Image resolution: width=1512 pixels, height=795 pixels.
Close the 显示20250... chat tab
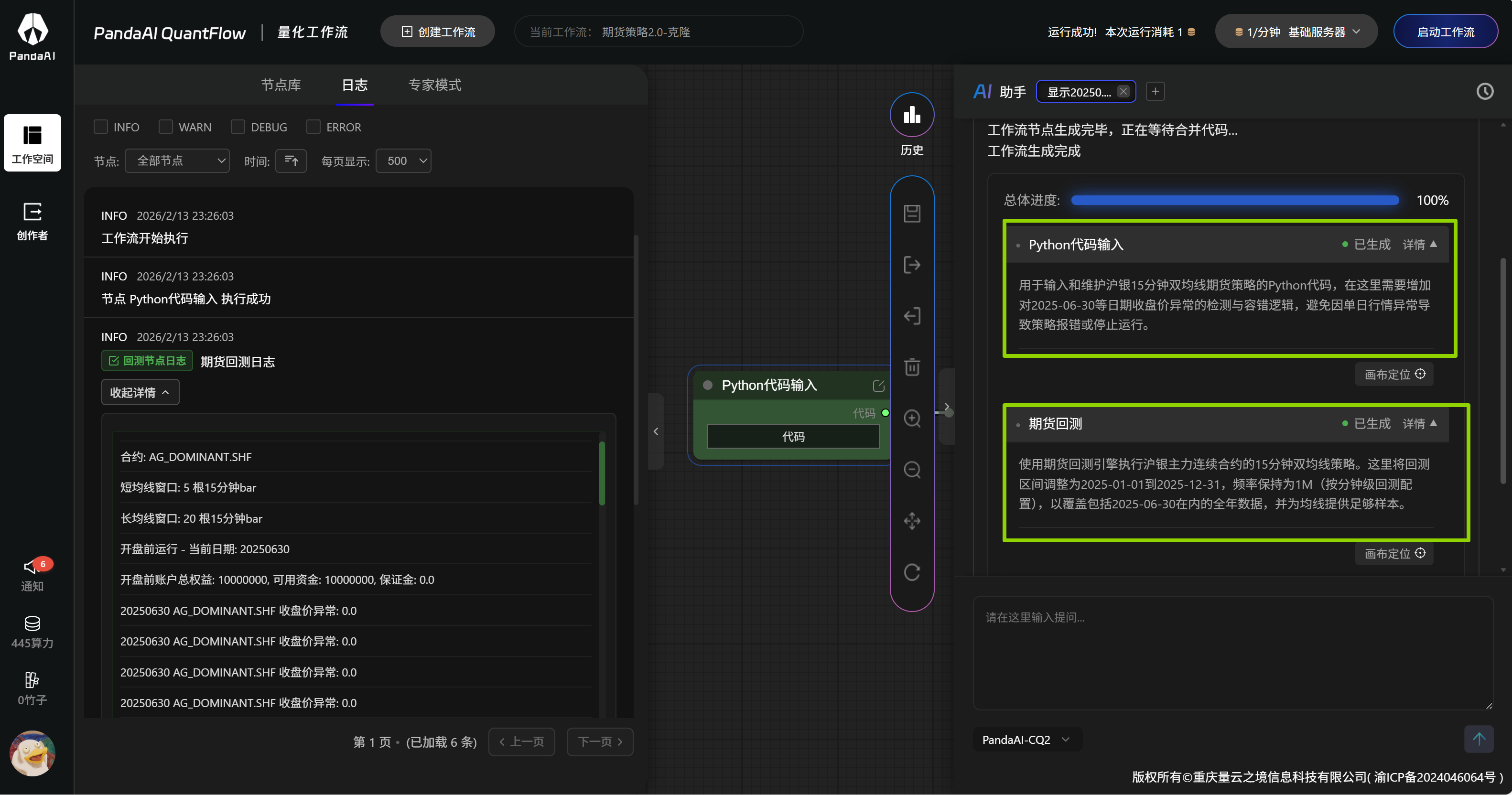1123,92
